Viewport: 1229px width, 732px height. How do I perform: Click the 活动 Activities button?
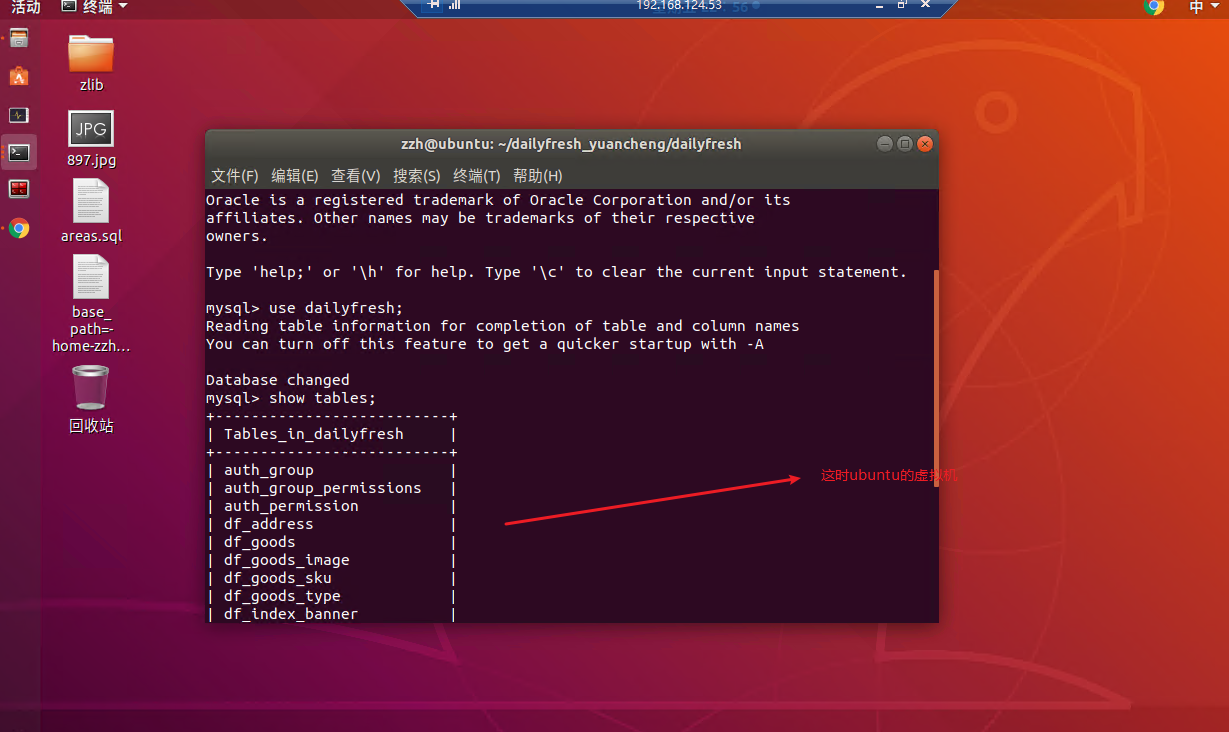pyautogui.click(x=26, y=7)
